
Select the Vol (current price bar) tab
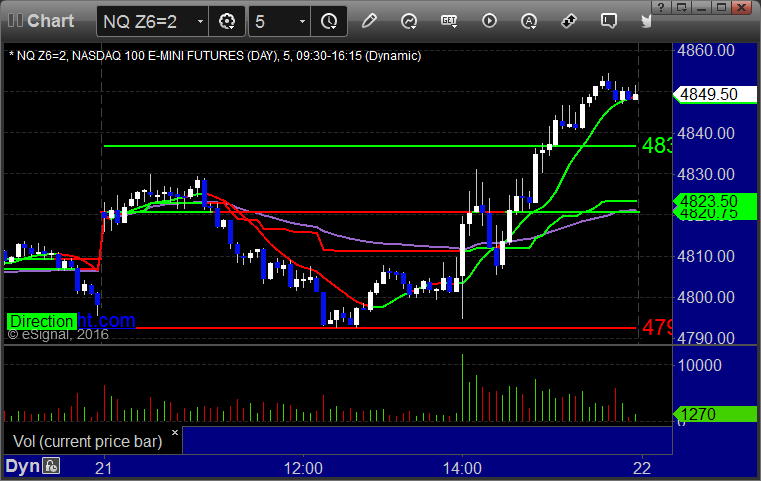(x=87, y=441)
